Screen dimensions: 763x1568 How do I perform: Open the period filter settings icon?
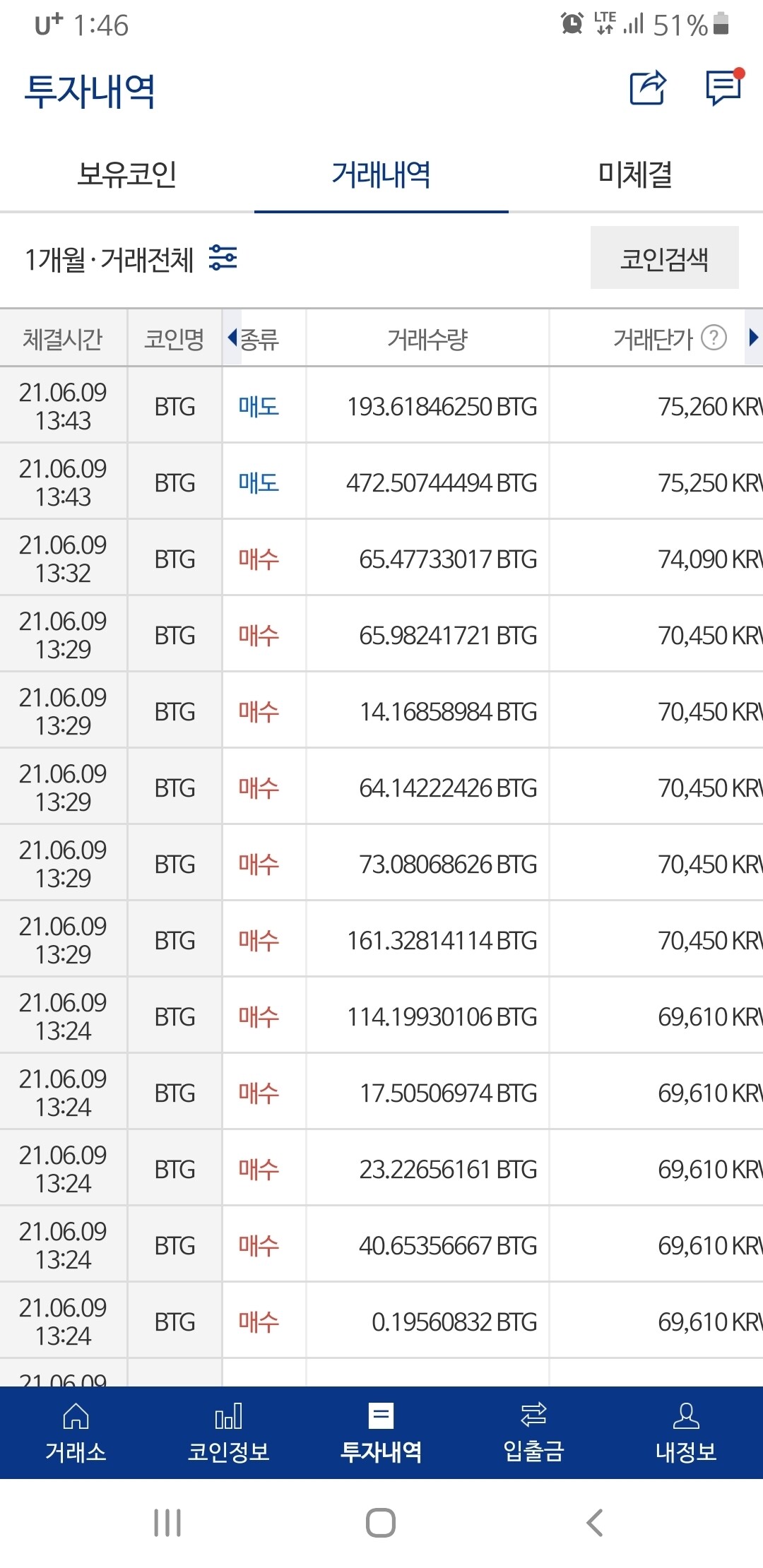pos(223,258)
